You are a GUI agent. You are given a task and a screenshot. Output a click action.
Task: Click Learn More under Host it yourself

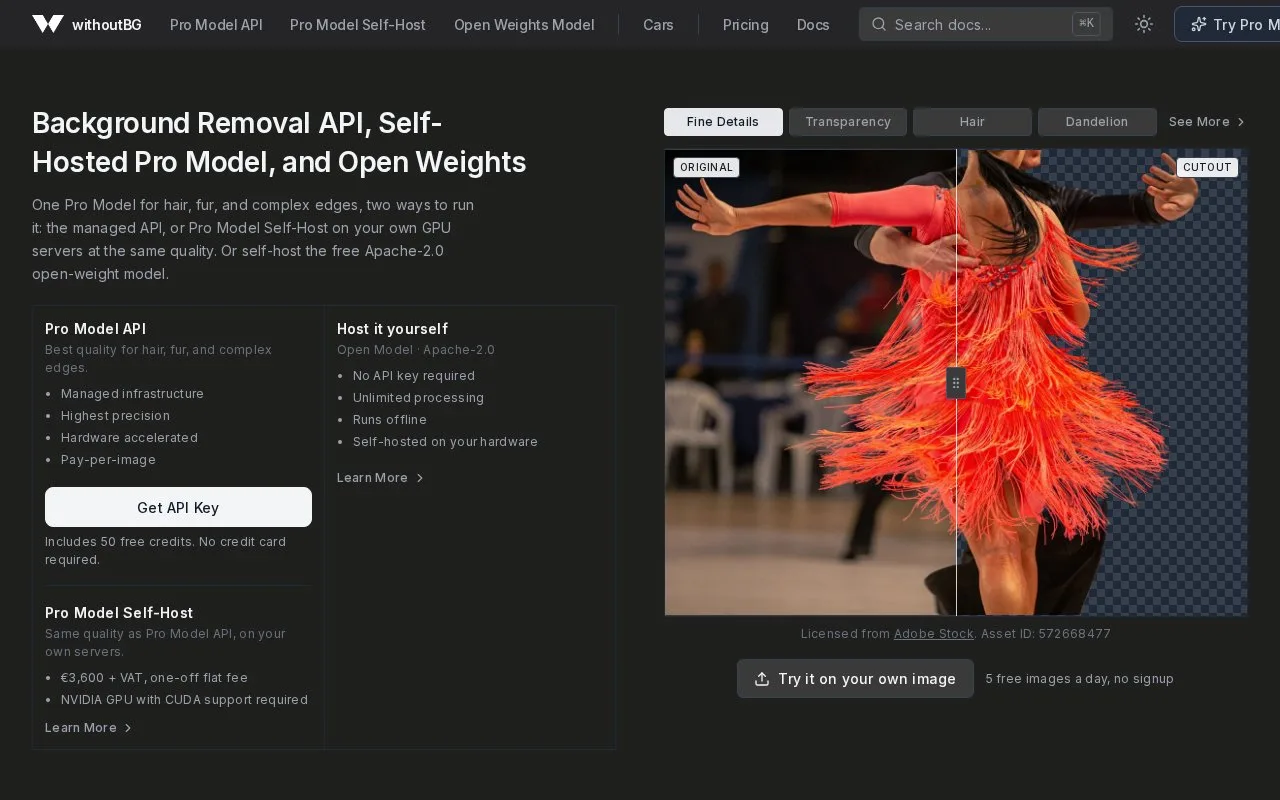pyautogui.click(x=381, y=478)
